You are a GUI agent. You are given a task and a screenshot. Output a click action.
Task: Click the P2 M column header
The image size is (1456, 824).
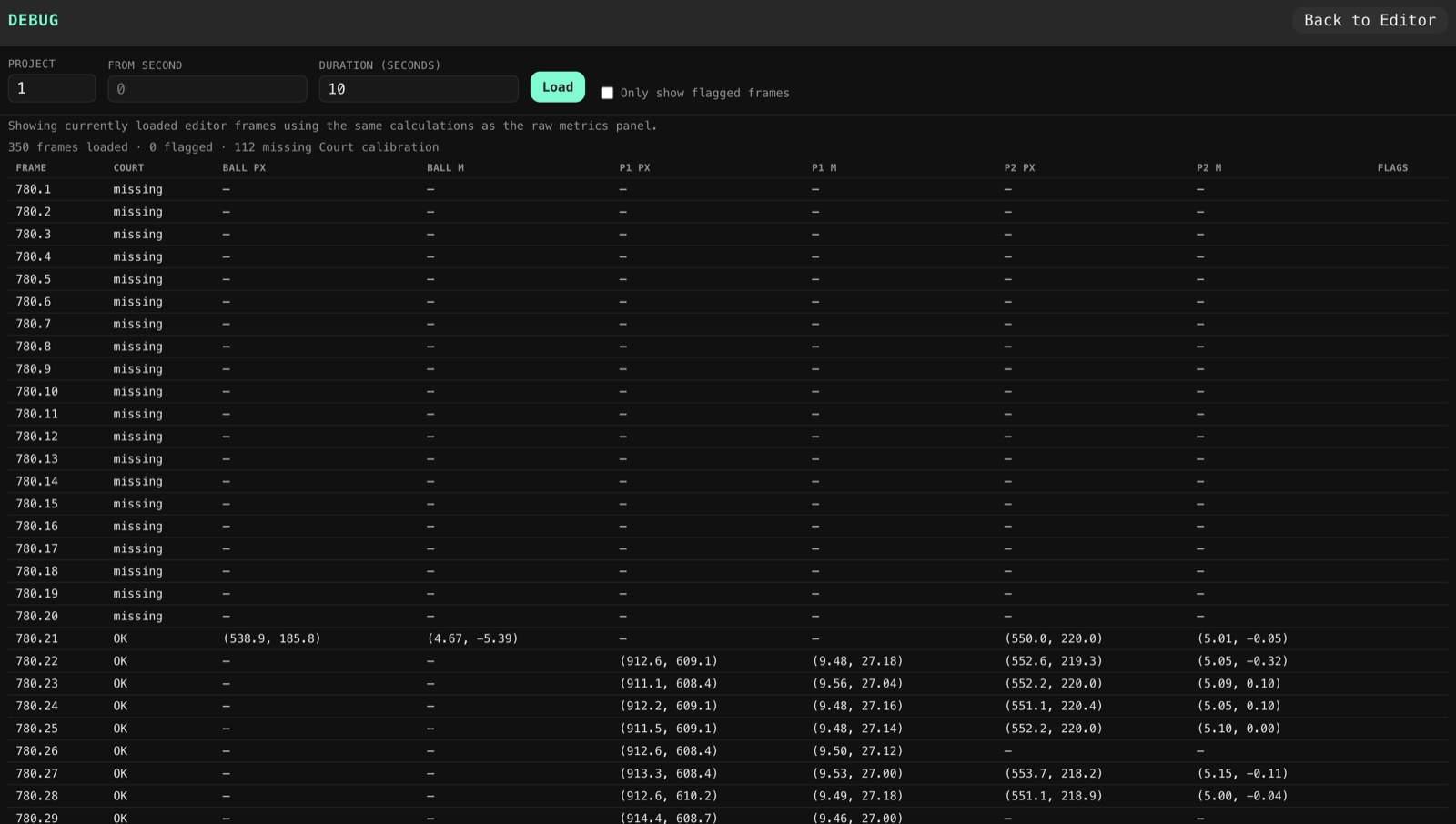tap(1209, 167)
